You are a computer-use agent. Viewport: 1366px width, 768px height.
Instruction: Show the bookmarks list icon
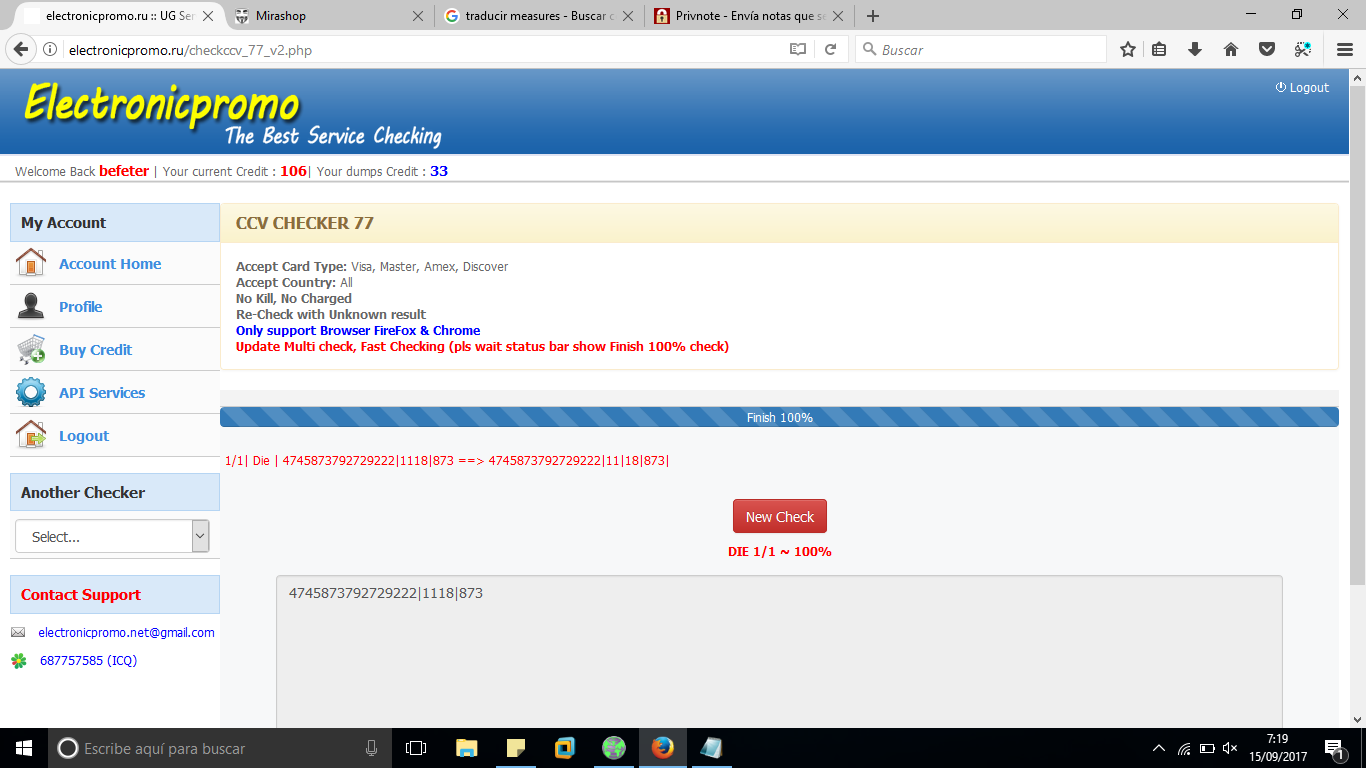(1160, 49)
